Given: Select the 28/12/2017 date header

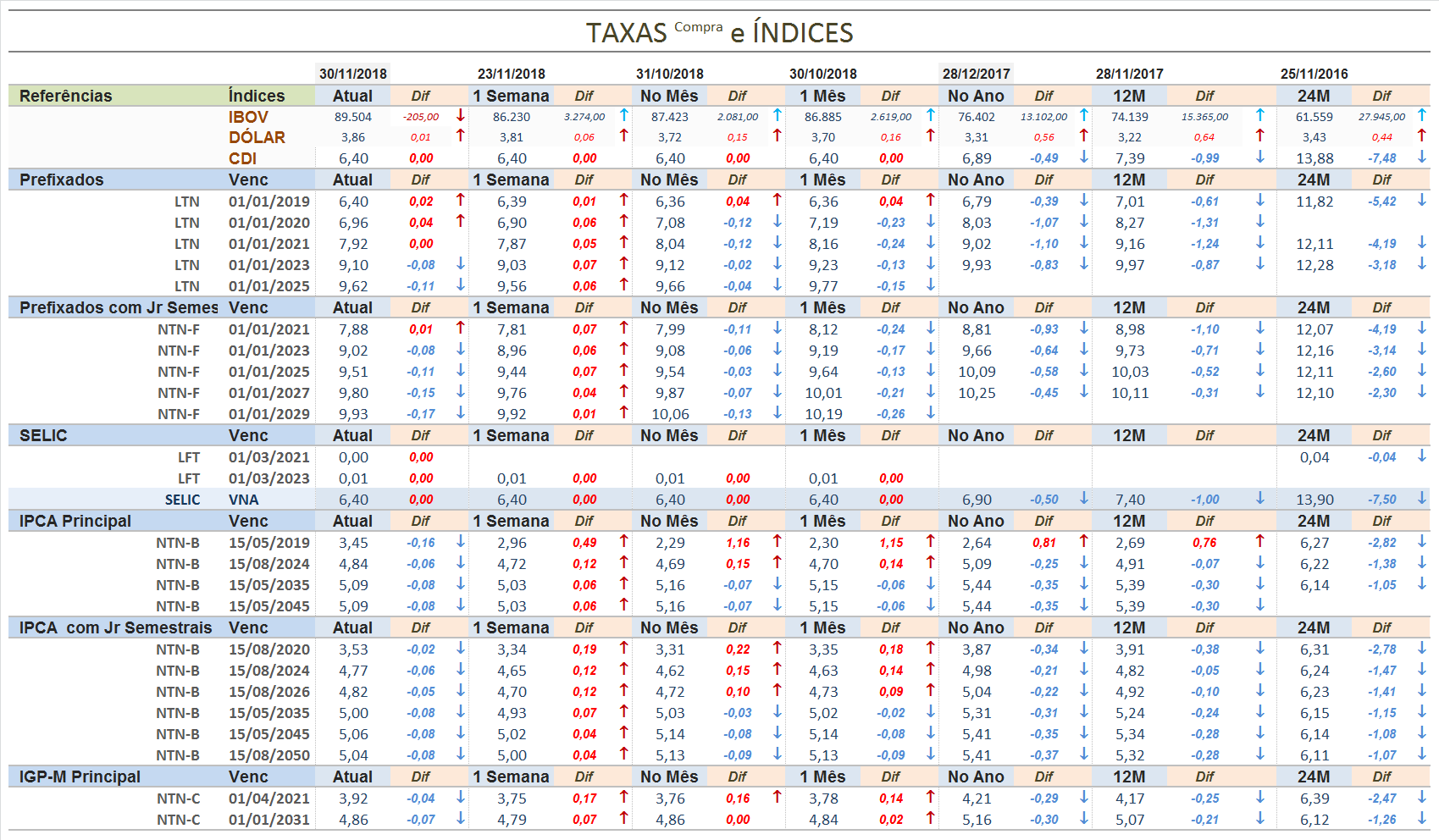Looking at the screenshot, I should pyautogui.click(x=976, y=74).
